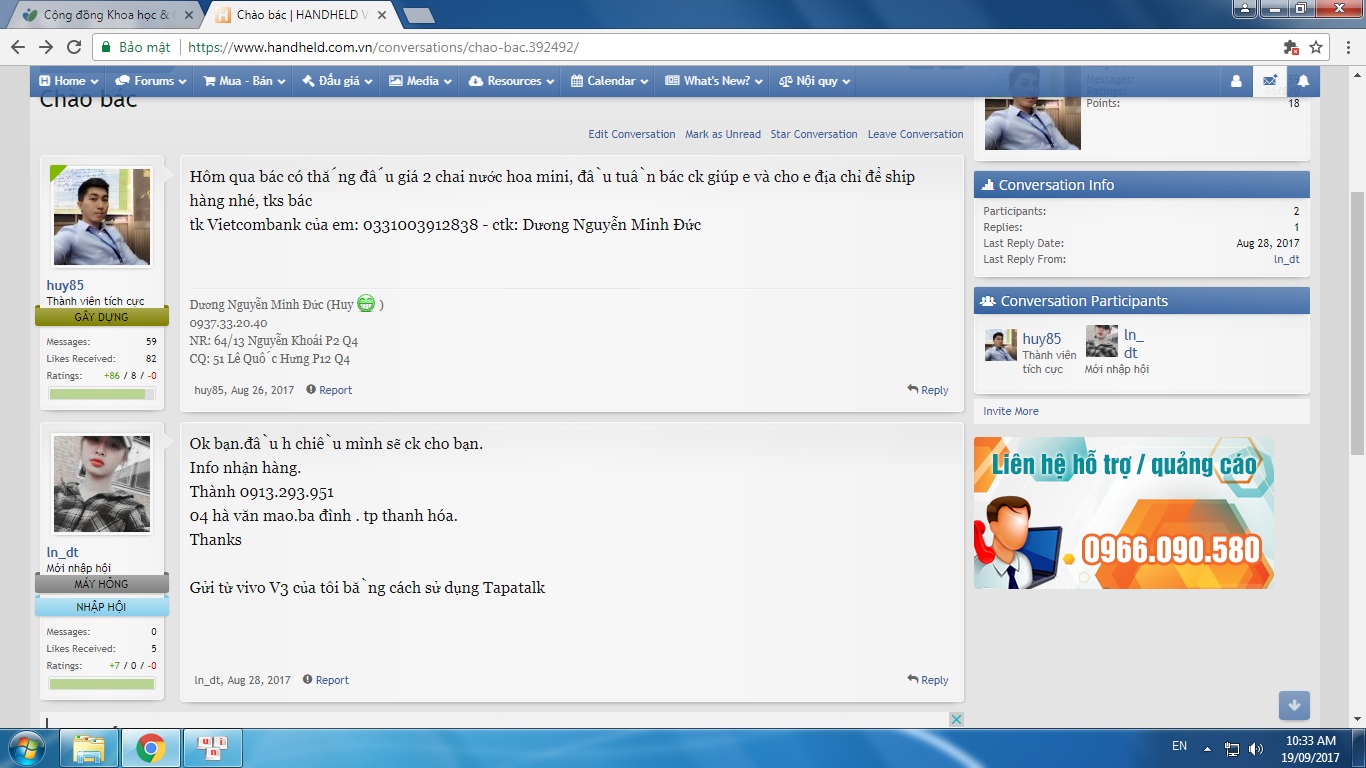This screenshot has width=1366, height=768.
Task: Click the browser back arrow
Action: [18, 47]
